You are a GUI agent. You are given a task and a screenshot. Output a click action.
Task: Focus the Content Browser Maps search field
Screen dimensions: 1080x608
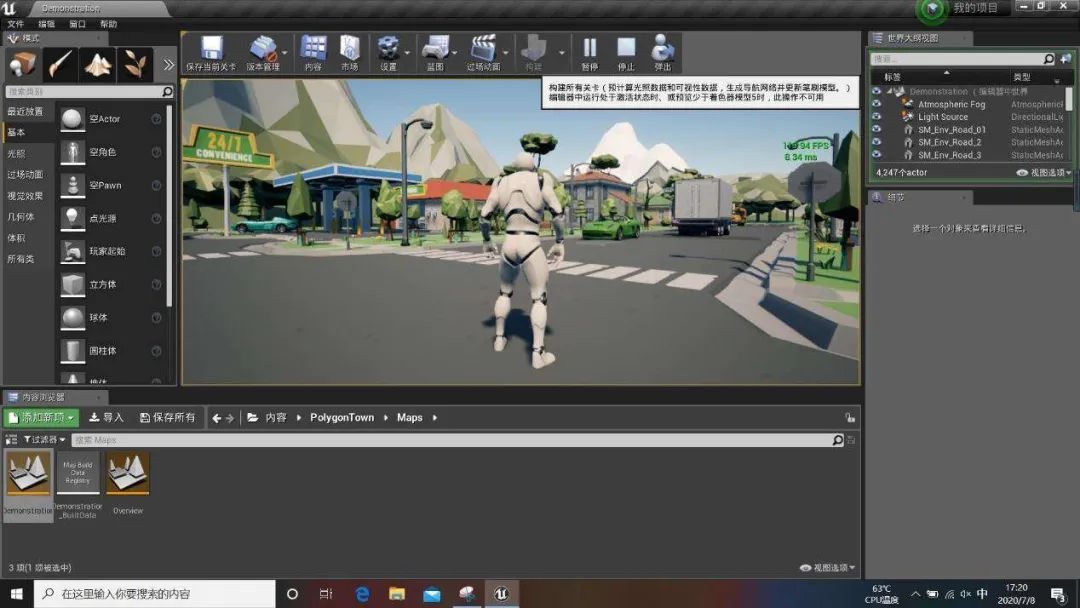tap(458, 440)
